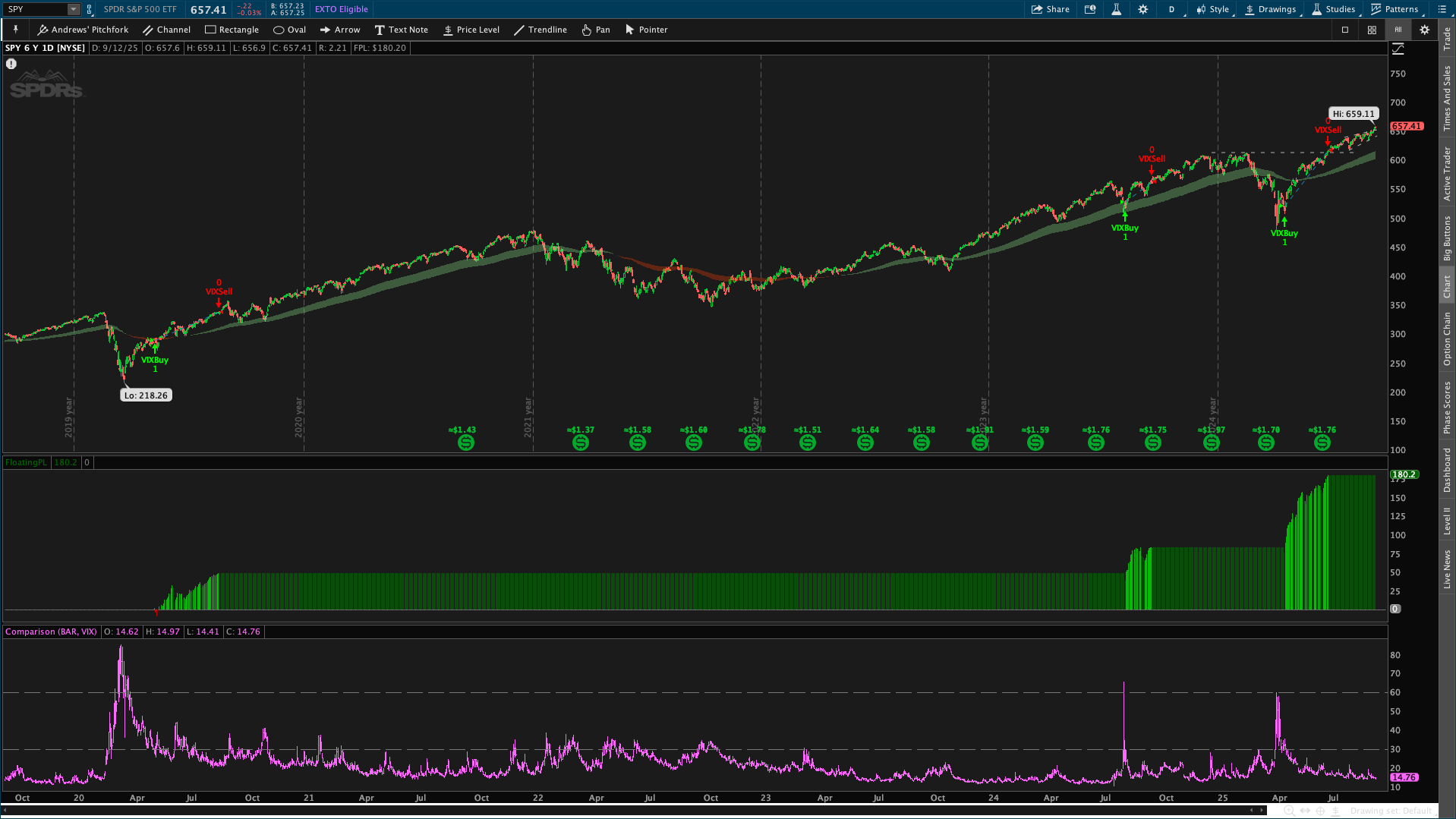This screenshot has width=1456, height=819.
Task: Click the Comparison (BAR, VIX) study label
Action: tap(51, 632)
